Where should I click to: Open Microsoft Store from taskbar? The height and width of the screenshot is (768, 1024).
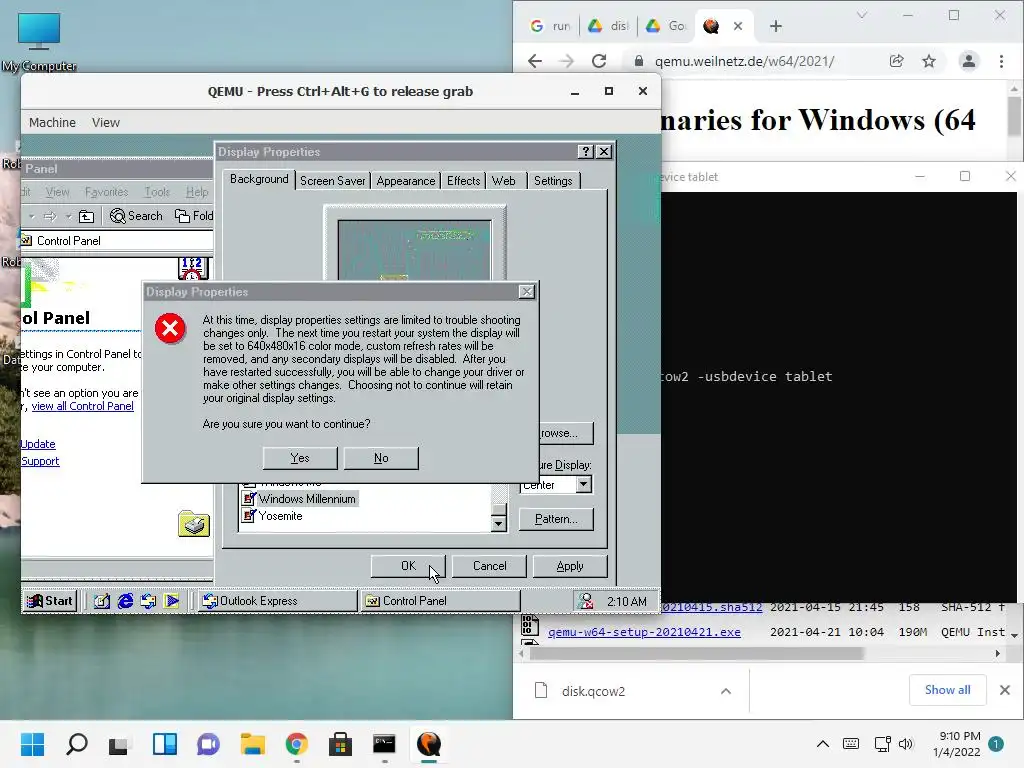tap(340, 744)
